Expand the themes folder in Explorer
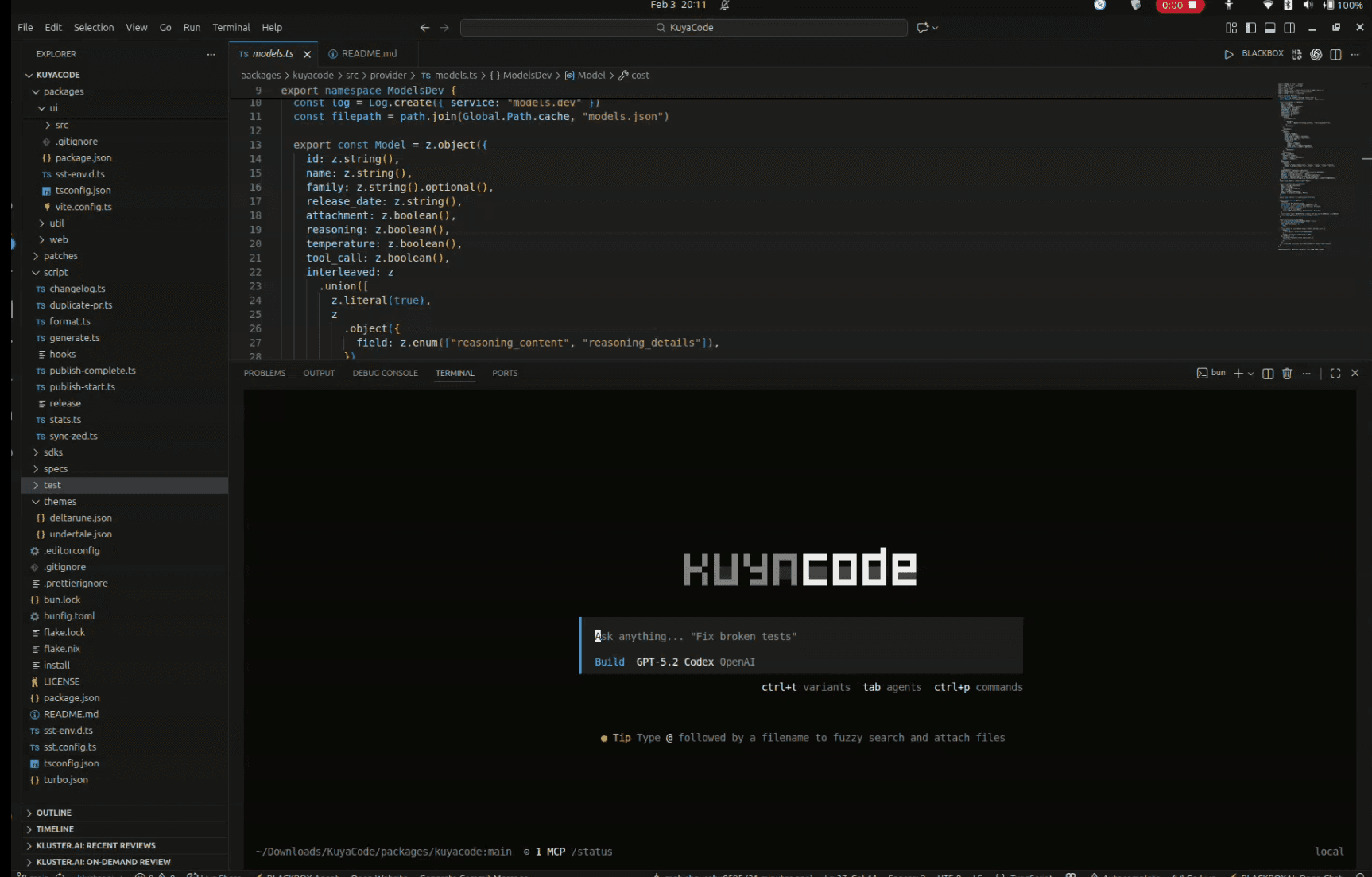 pos(60,502)
